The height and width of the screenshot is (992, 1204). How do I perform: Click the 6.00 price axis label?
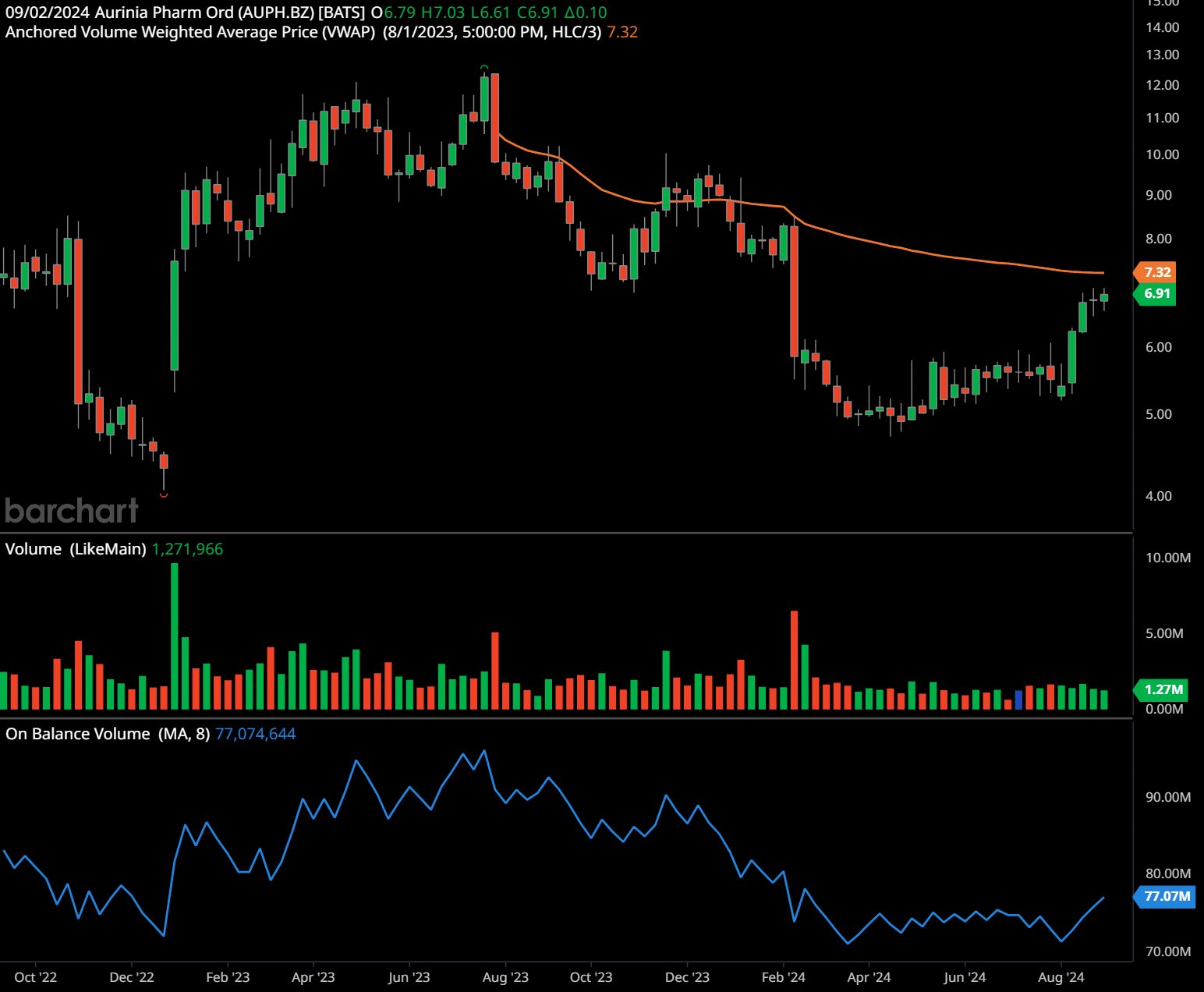1158,347
